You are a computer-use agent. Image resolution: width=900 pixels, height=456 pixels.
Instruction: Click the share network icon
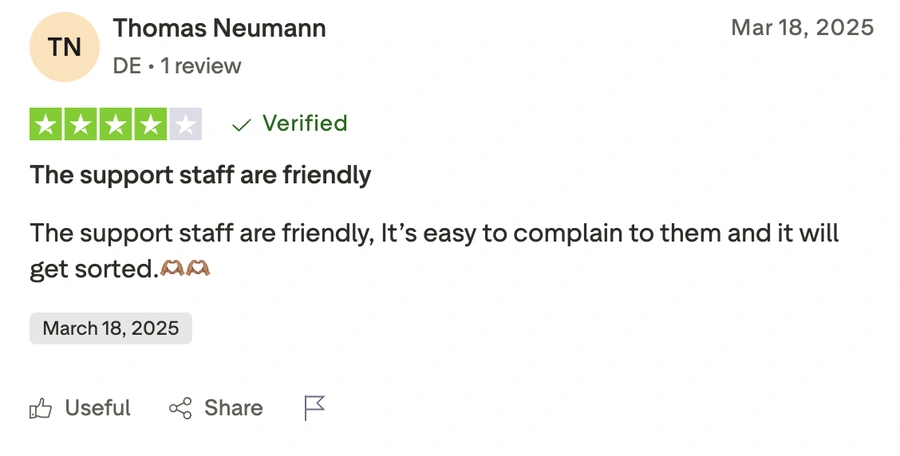pos(180,408)
